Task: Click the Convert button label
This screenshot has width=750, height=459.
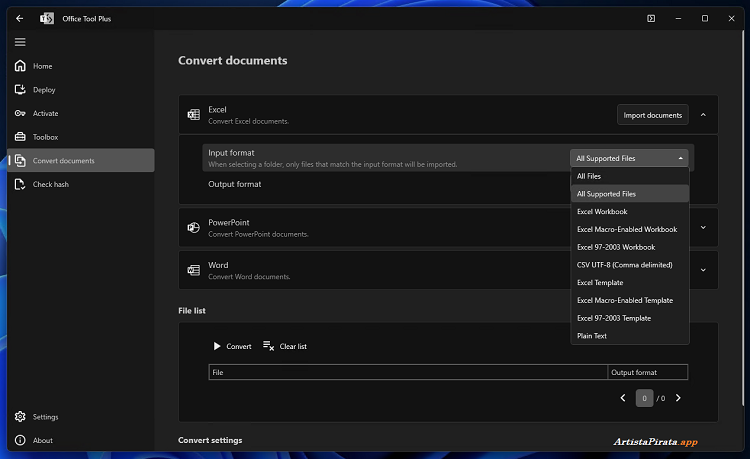Action: [x=239, y=346]
